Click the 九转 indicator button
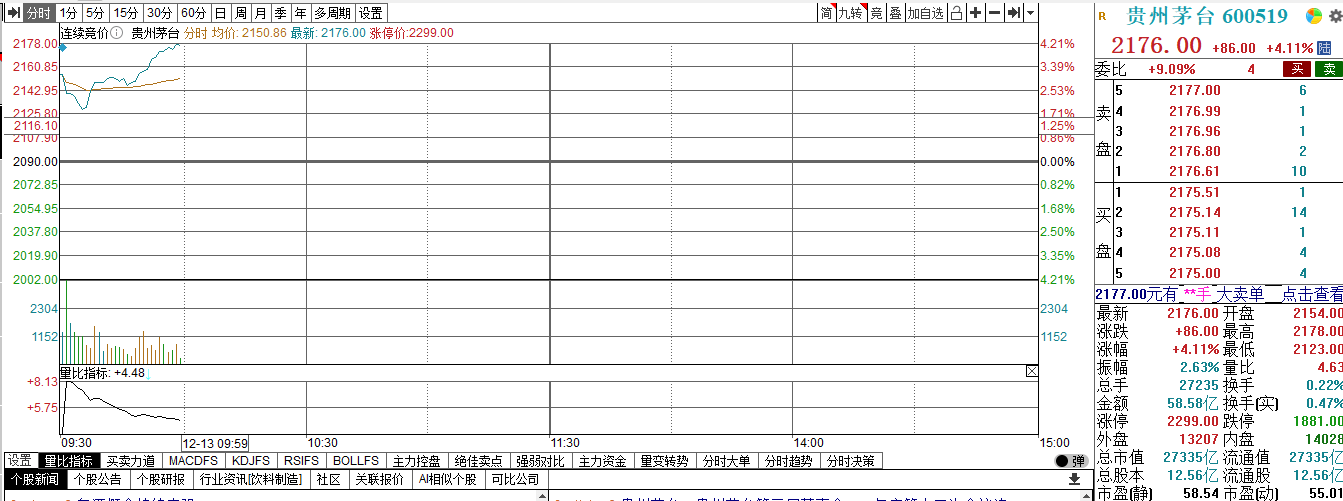 [851, 13]
